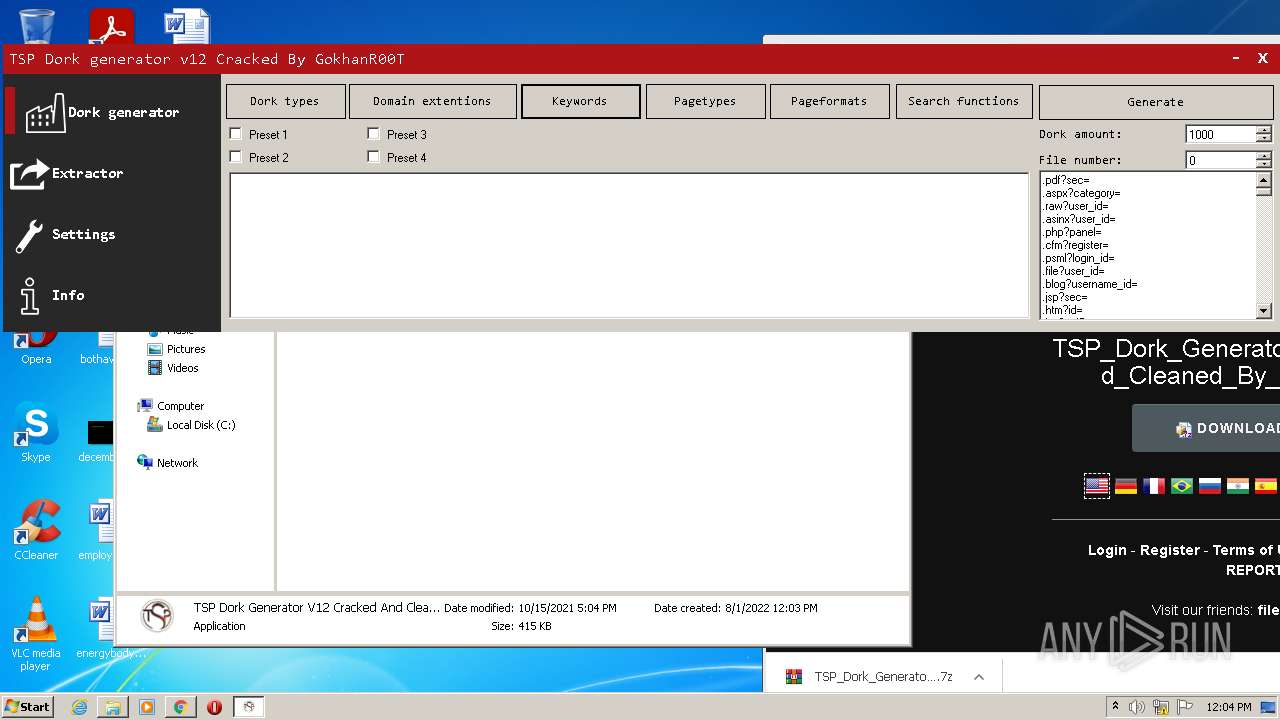Select .php?panel= line in output list
Image resolution: width=1280 pixels, height=720 pixels.
(x=1072, y=232)
